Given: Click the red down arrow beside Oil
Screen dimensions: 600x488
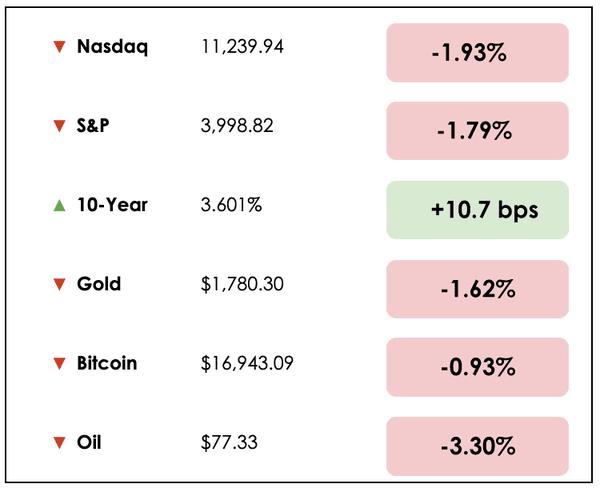Looking at the screenshot, I should (59, 443).
